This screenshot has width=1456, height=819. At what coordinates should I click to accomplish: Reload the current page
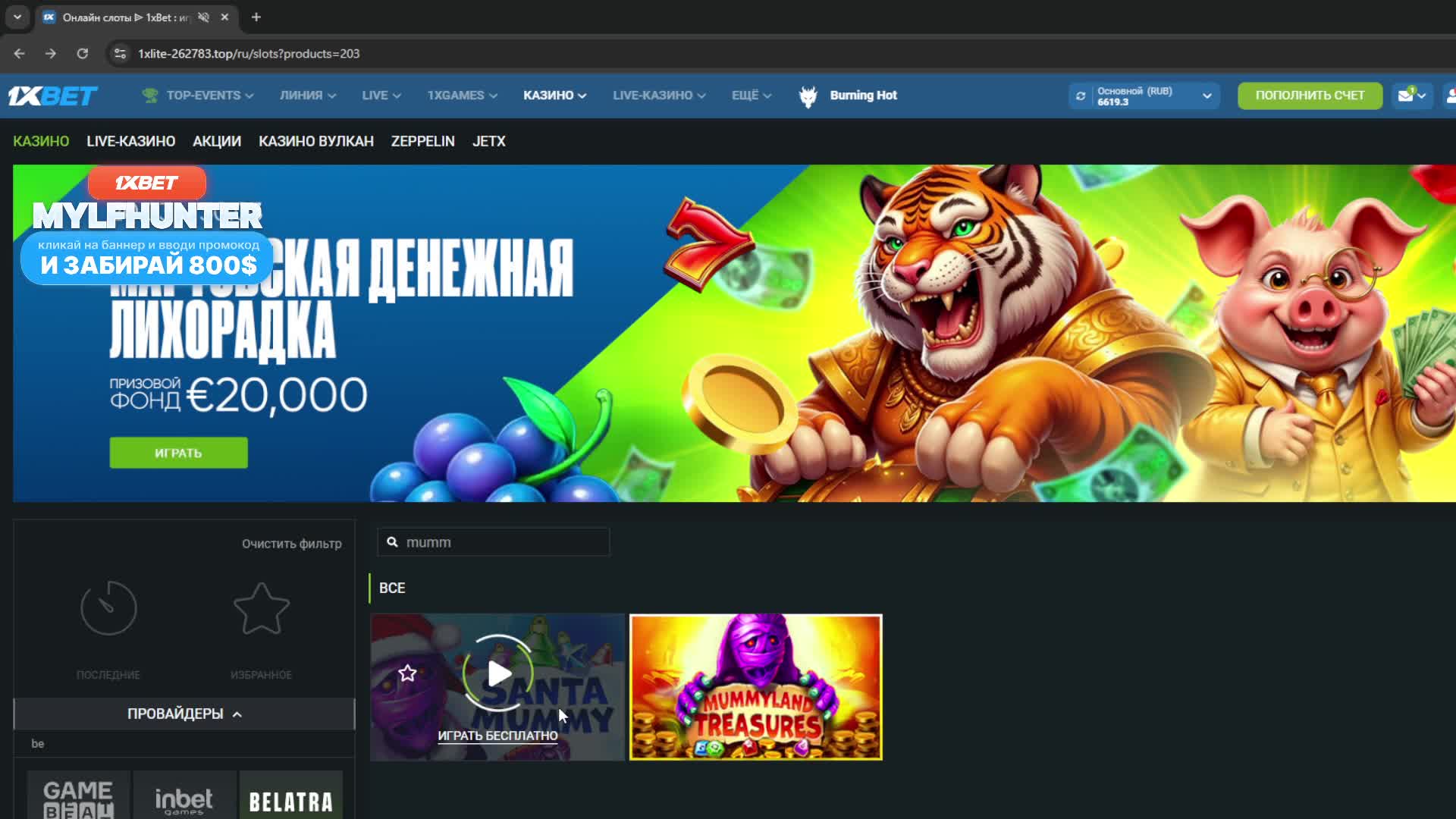[x=83, y=54]
